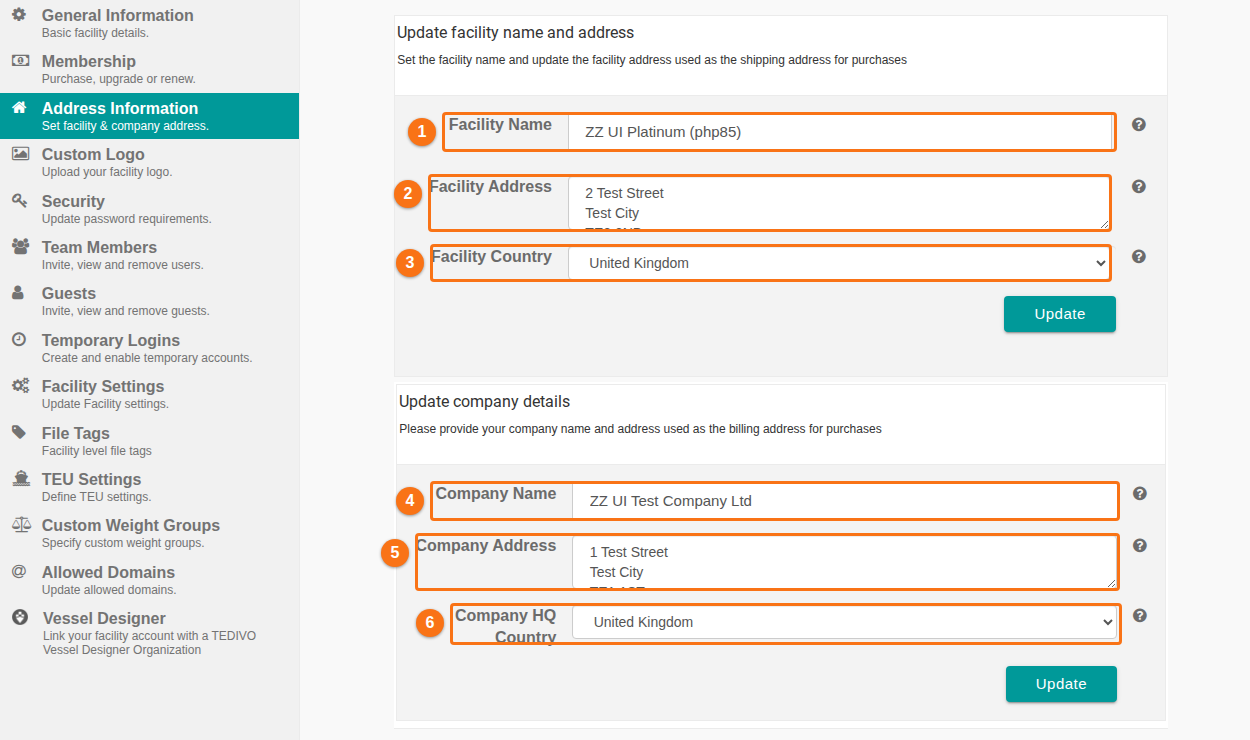Screen dimensions: 1250x740
Task: Click into the Company Address textarea
Action: point(844,562)
